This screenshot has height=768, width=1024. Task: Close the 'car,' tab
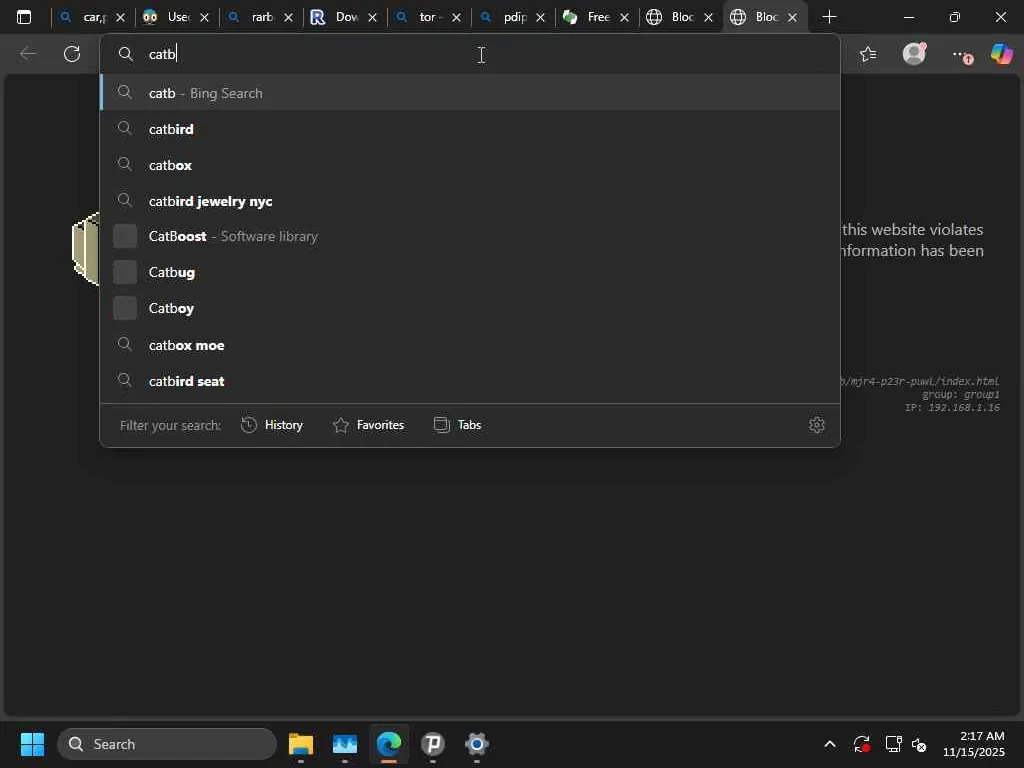pyautogui.click(x=120, y=18)
